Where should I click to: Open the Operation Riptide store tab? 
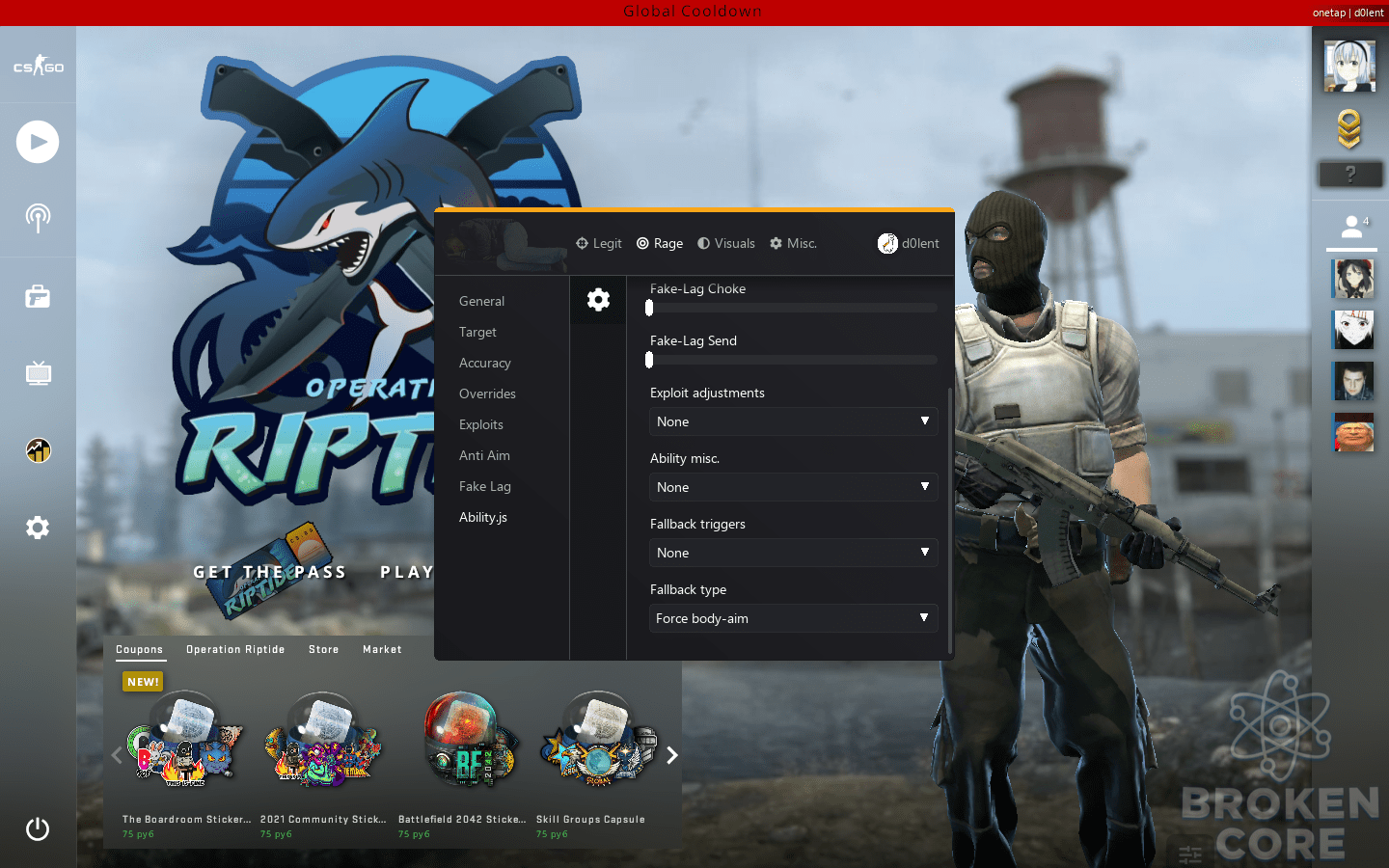[x=235, y=650]
